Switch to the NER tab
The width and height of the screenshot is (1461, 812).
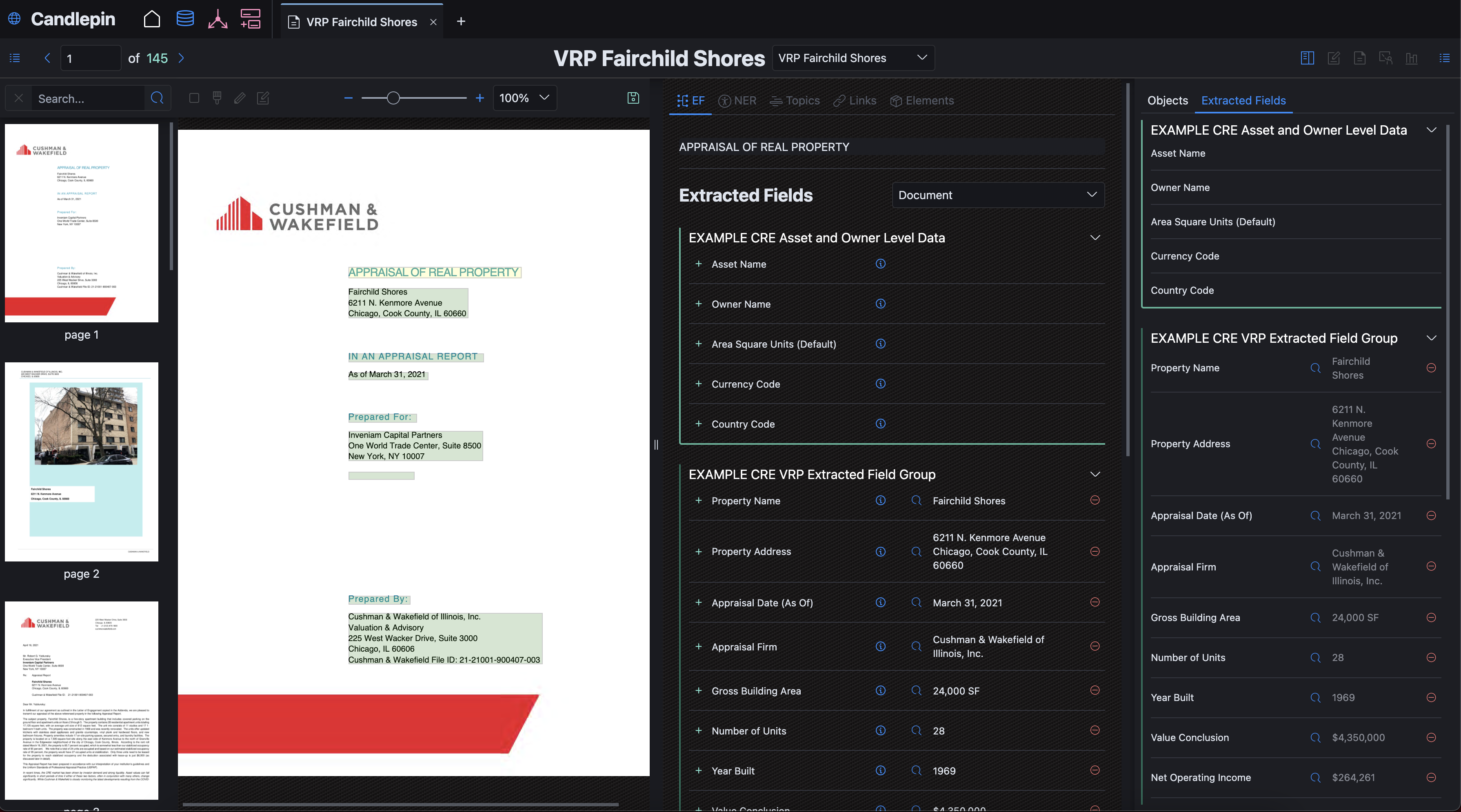[737, 100]
